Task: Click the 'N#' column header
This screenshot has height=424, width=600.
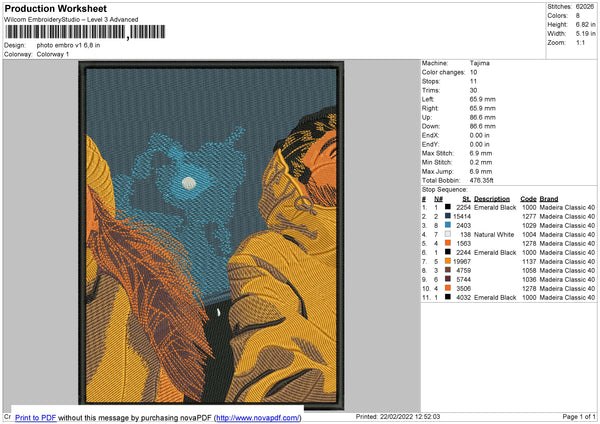Action: point(438,199)
